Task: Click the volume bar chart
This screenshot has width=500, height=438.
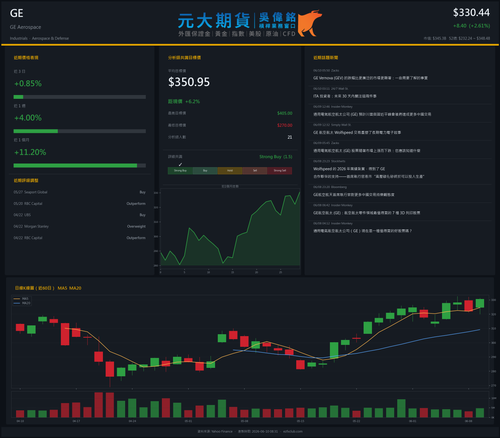Action: point(251,405)
